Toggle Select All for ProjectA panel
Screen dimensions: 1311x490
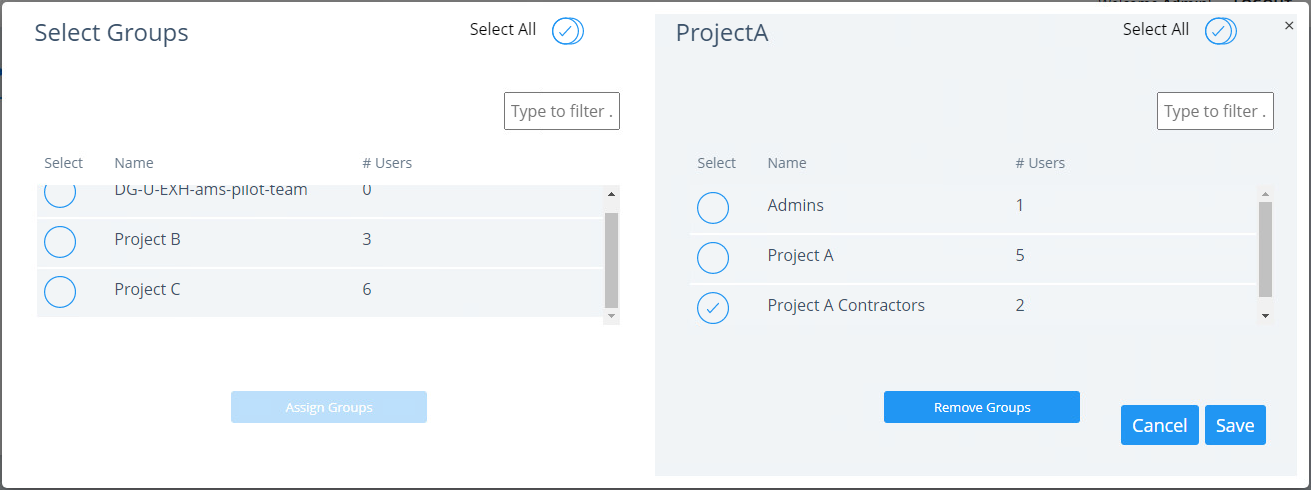point(1220,31)
